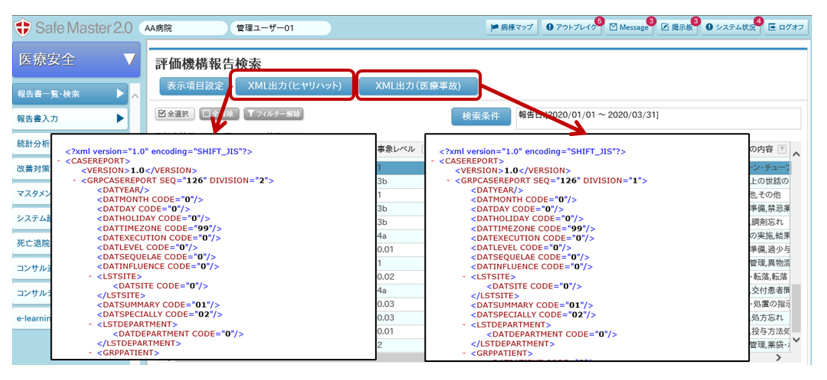Click the 報告日 date range field
Image resolution: width=827 pixels, height=380 pixels.
[x=657, y=117]
